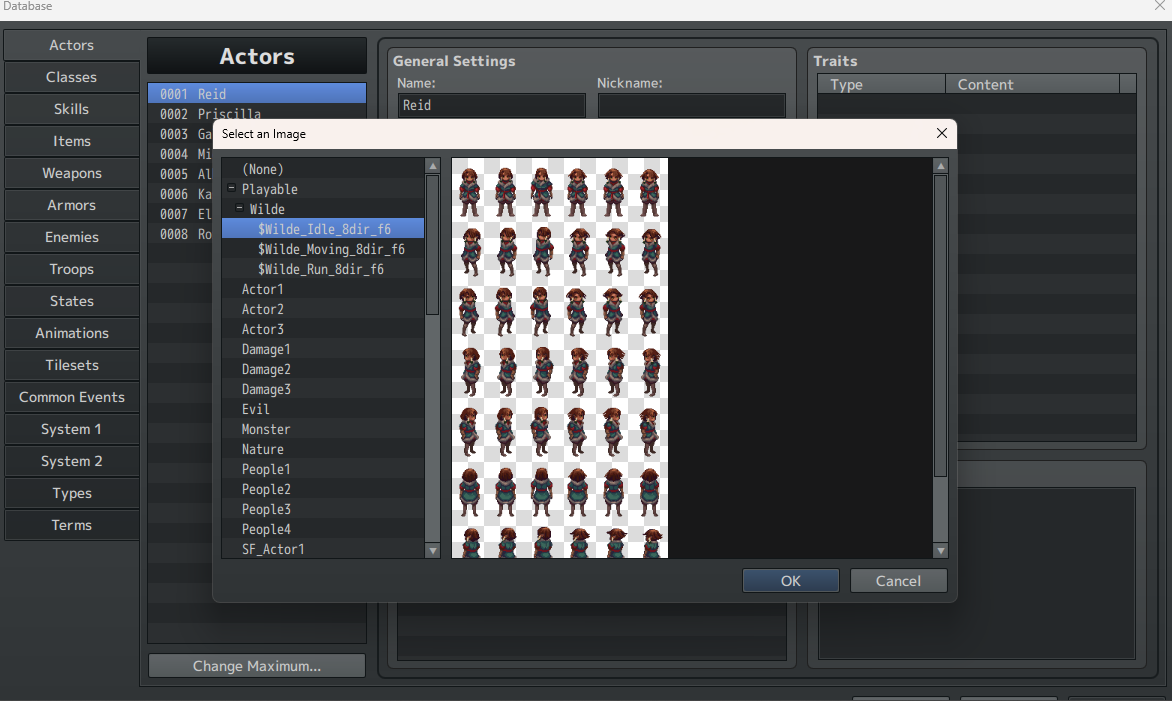Screen dimensions: 1172x701
Task: Open the States tab
Action: tap(72, 301)
